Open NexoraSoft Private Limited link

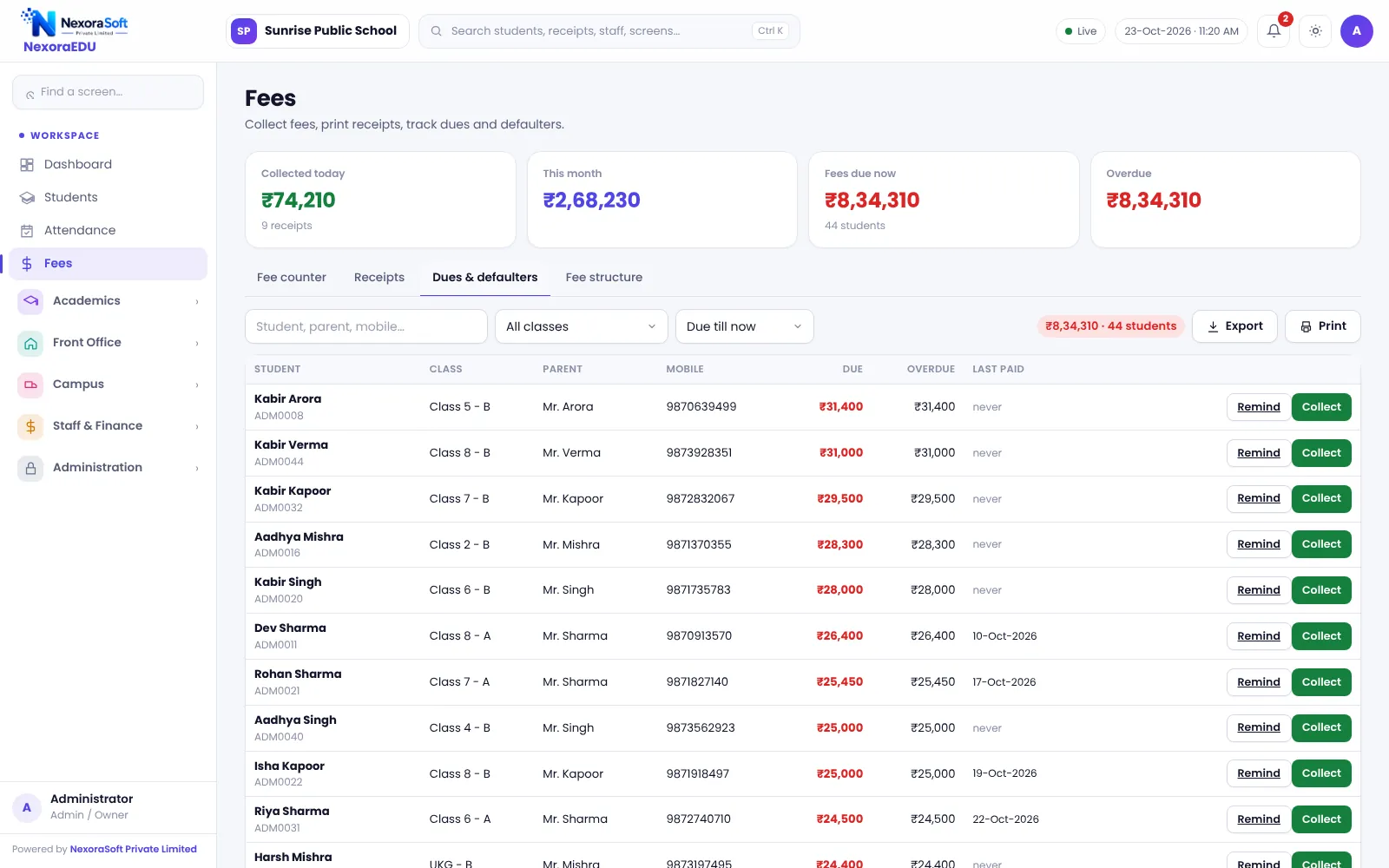[134, 849]
